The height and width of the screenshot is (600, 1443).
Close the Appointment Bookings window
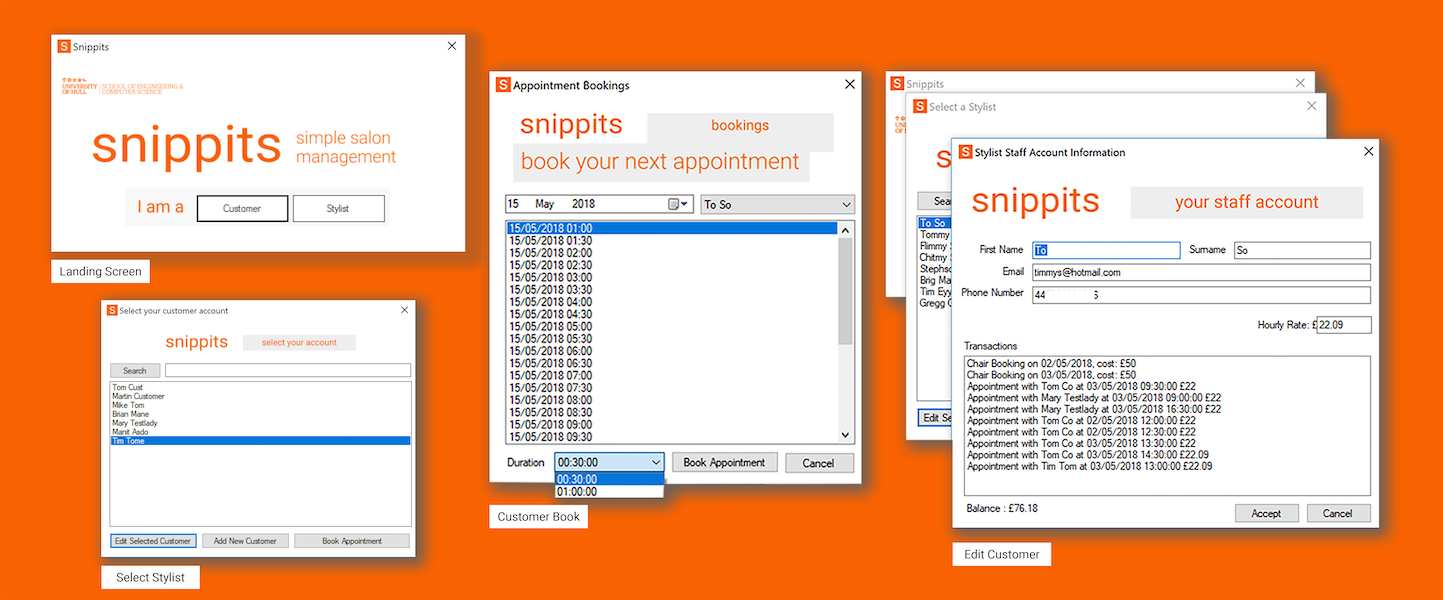click(x=850, y=85)
